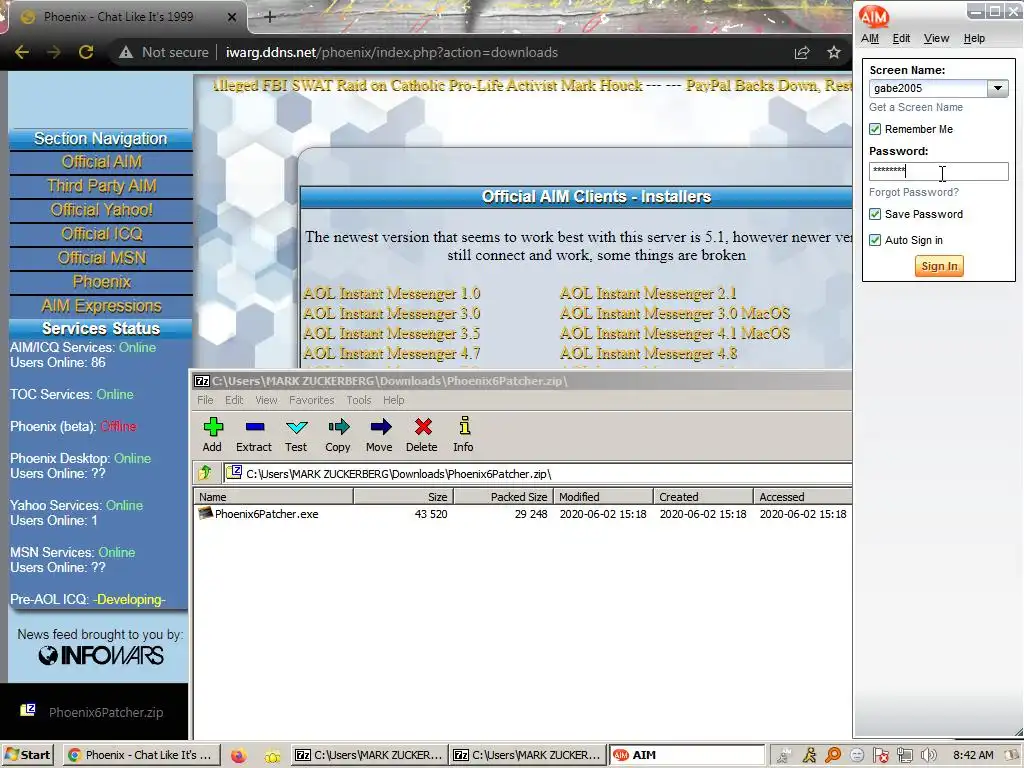This screenshot has width=1024, height=768.
Task: Click the Chrome address bar URL
Action: click(392, 52)
